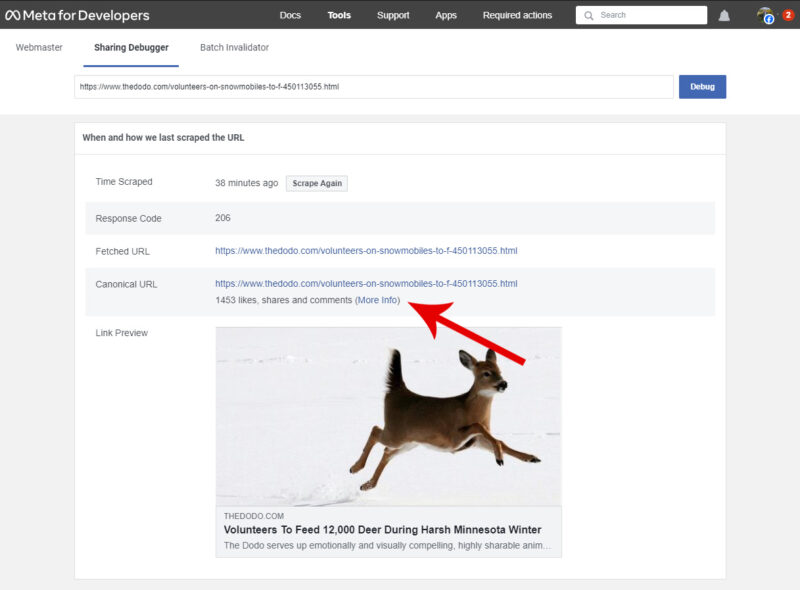Click the profile avatar with red badge

766,15
